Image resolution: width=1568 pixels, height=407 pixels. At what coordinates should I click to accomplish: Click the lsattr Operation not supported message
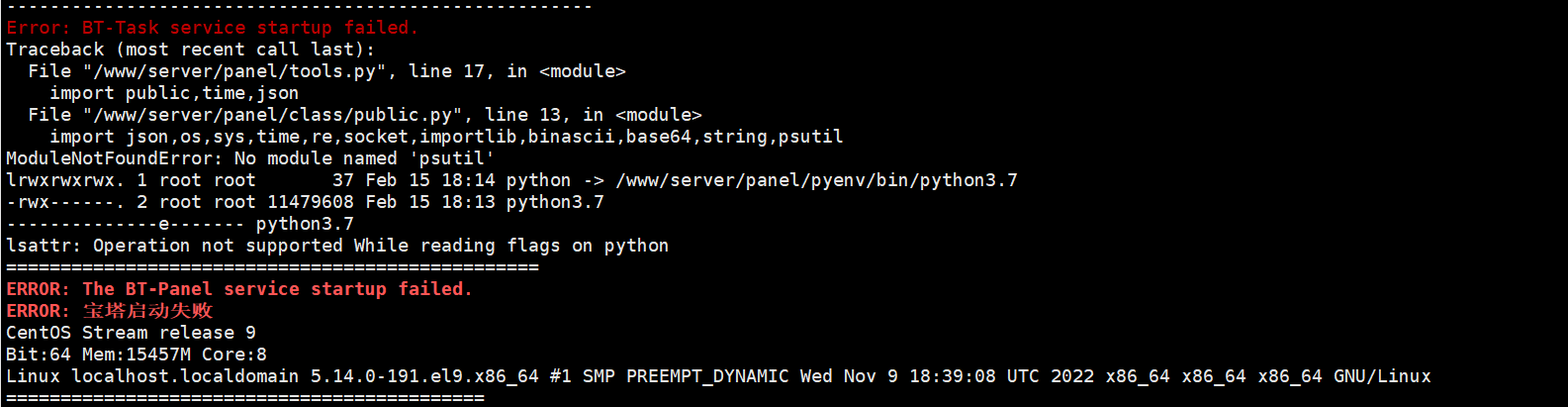point(337,246)
